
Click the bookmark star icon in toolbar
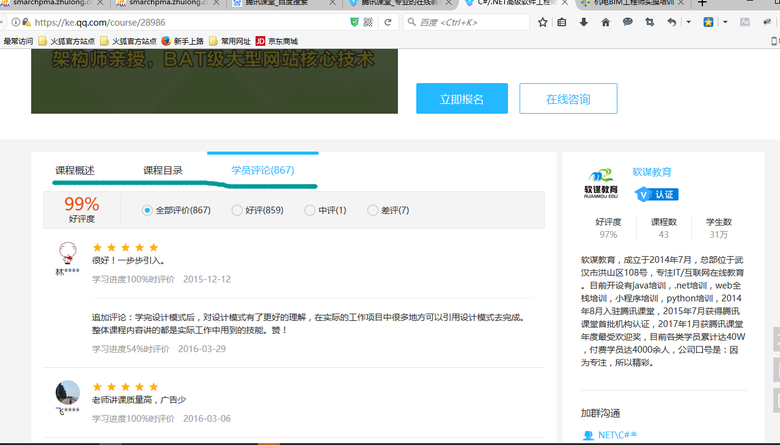[540, 22]
